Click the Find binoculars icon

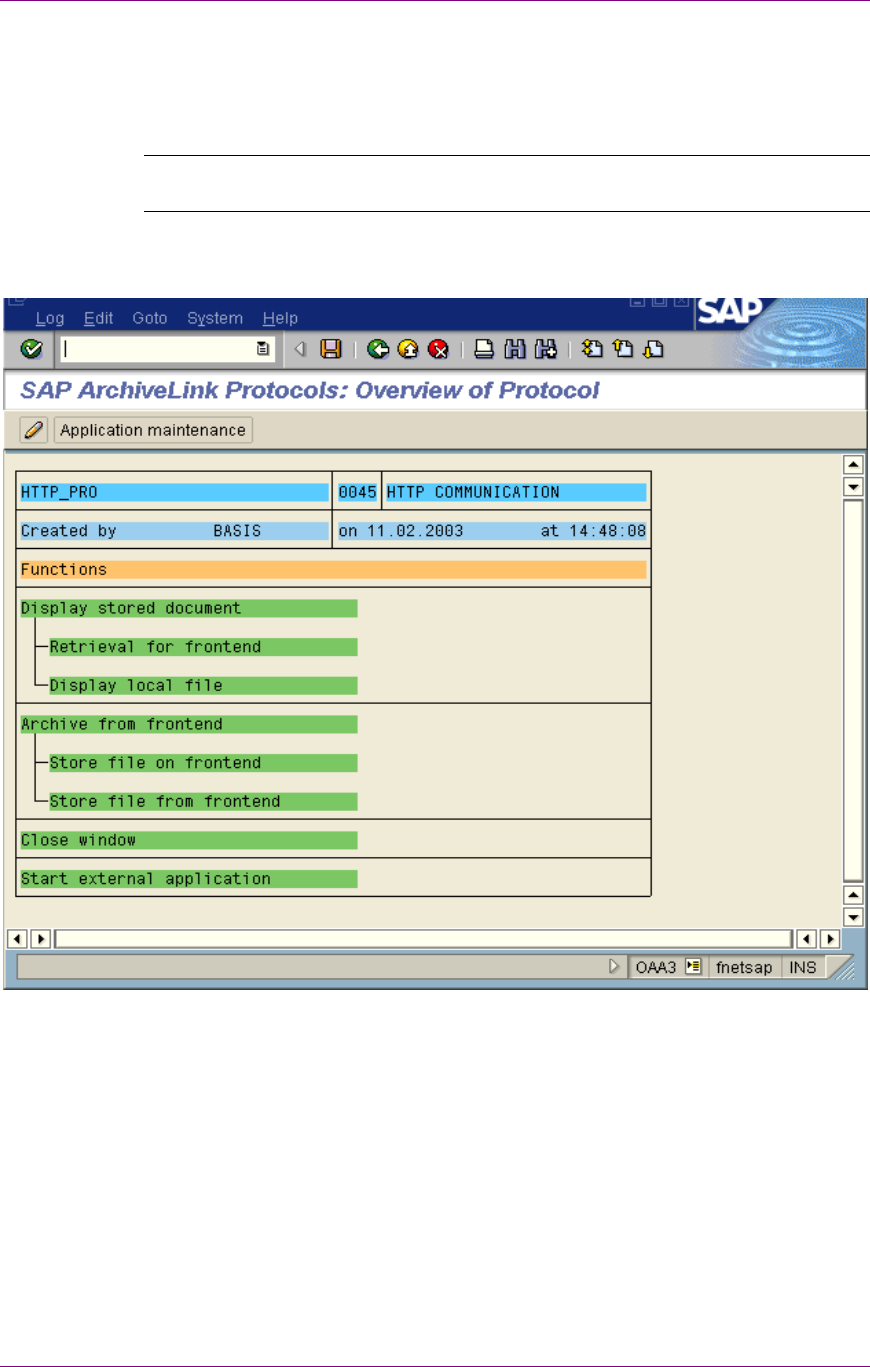tap(515, 349)
